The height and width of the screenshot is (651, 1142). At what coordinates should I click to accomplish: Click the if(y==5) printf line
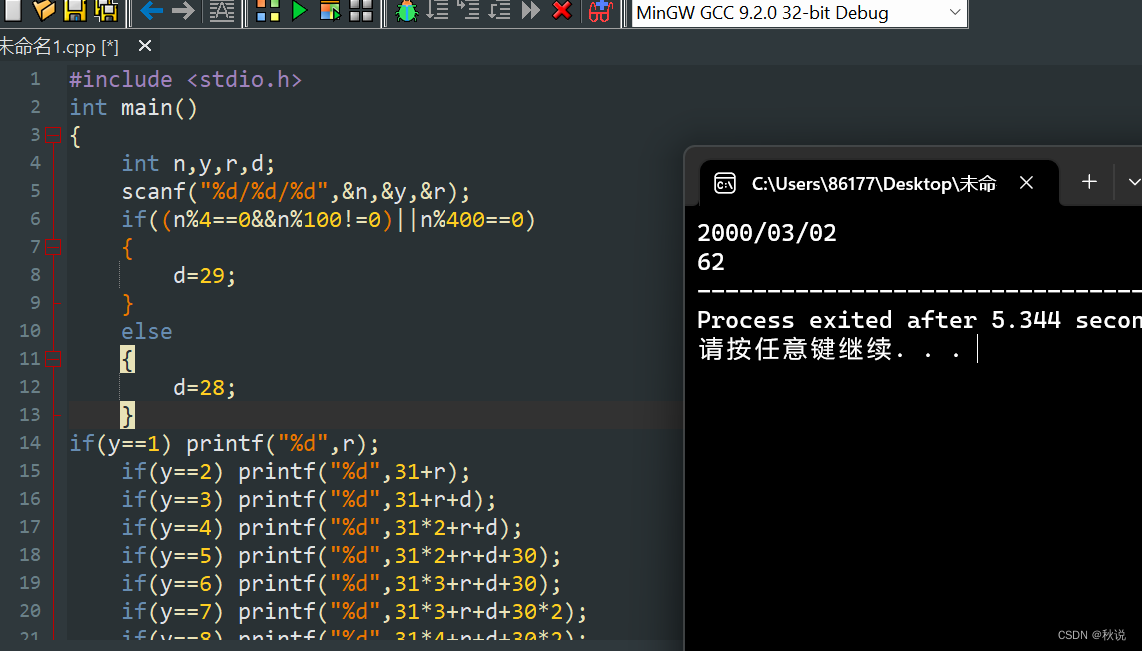click(x=342, y=556)
